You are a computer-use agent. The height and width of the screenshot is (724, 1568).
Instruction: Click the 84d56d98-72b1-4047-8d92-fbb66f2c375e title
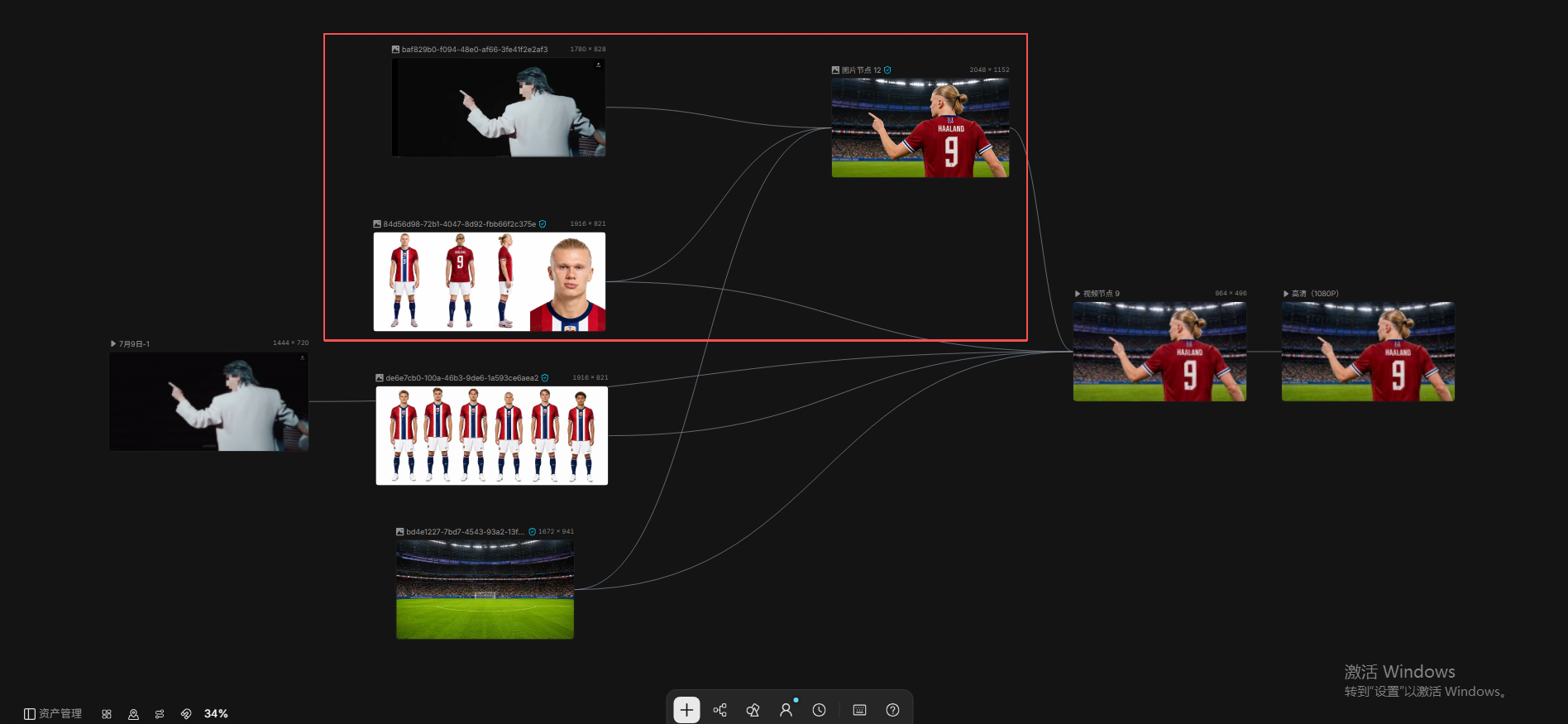click(x=460, y=224)
